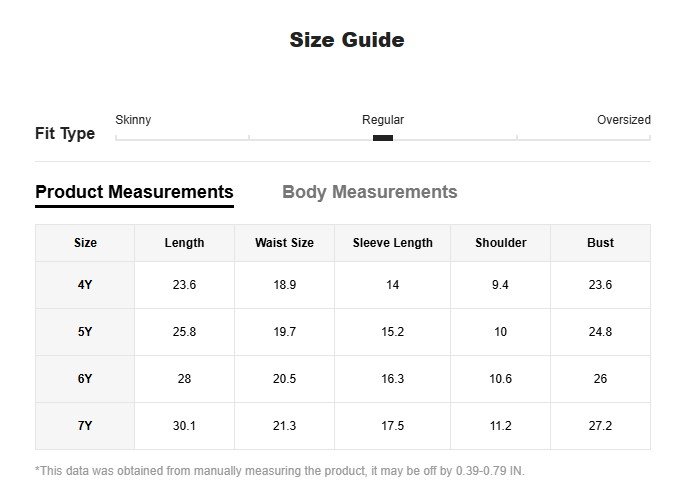Click the Shoulder column header
The height and width of the screenshot is (493, 680).
pos(500,243)
